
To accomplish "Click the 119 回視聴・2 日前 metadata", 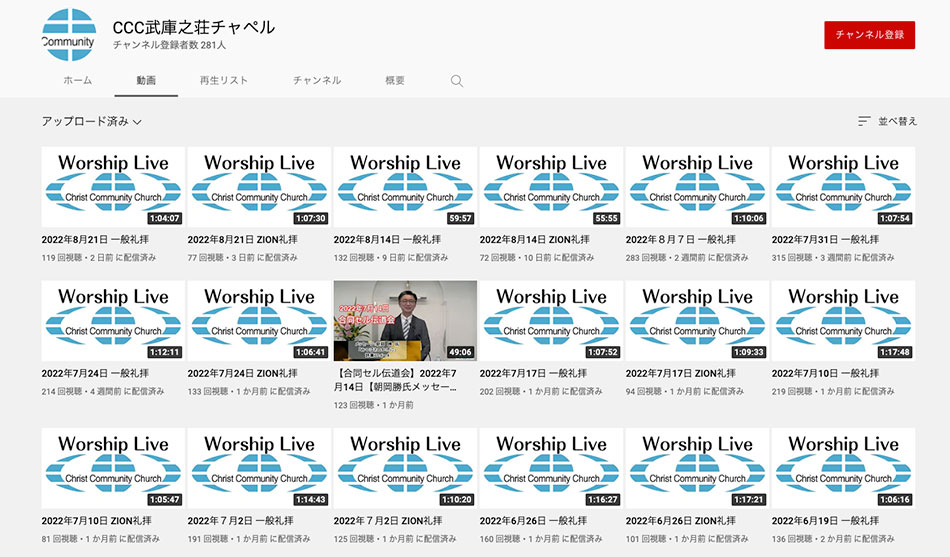I will (x=99, y=258).
